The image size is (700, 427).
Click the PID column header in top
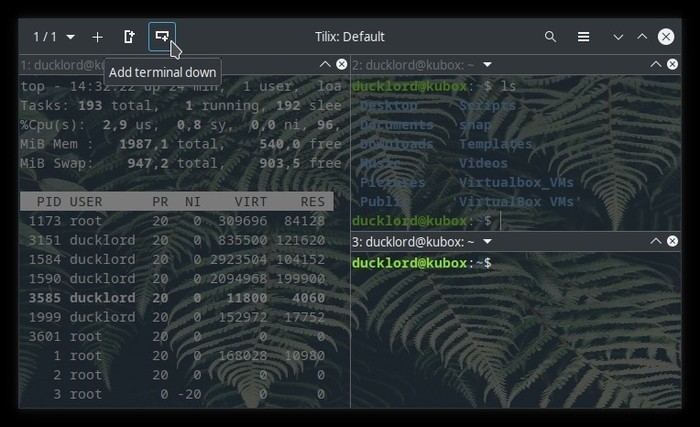click(x=49, y=202)
